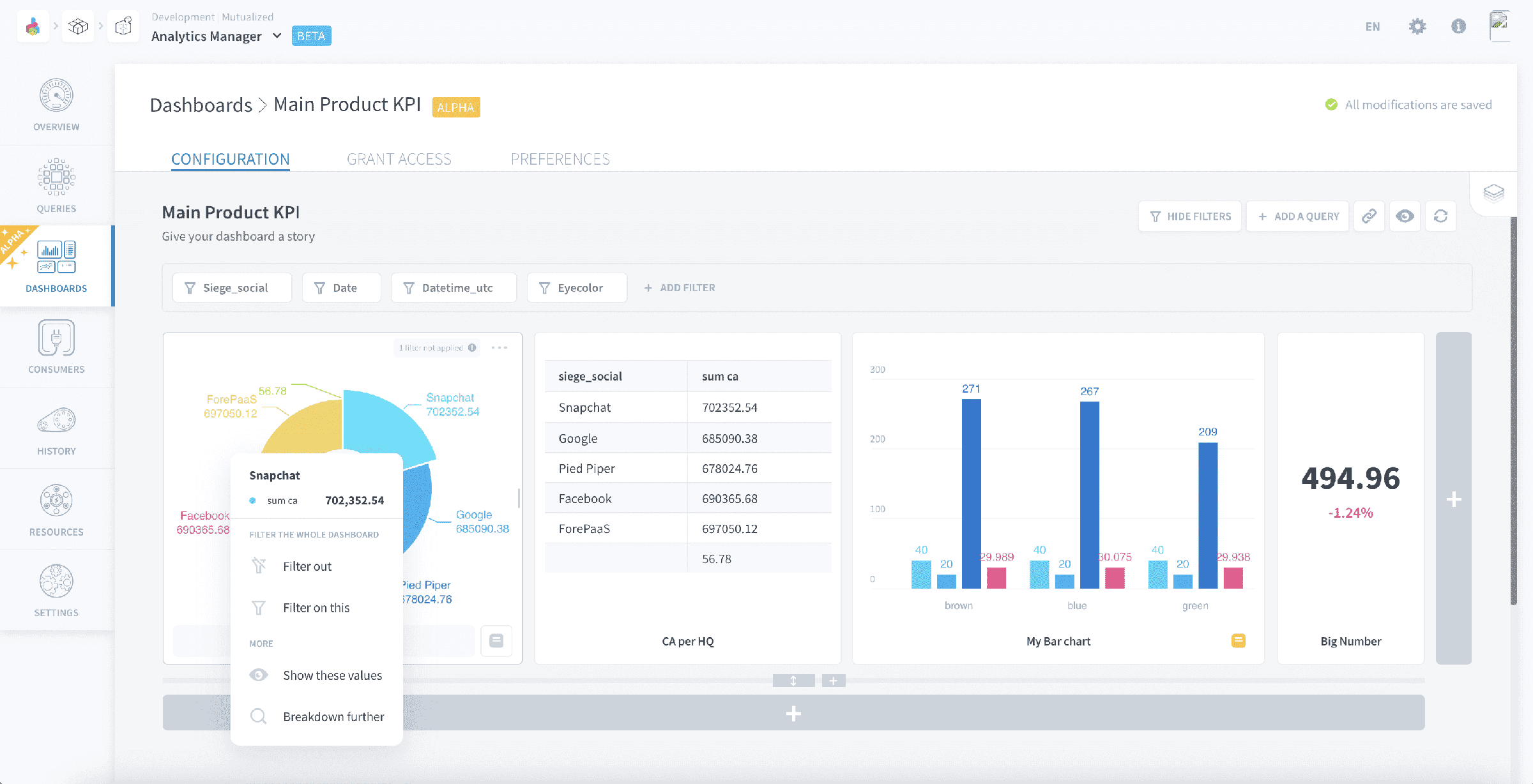Screen dimensions: 1533x784
Task: Click the siege_social column header
Action: [x=616, y=376]
